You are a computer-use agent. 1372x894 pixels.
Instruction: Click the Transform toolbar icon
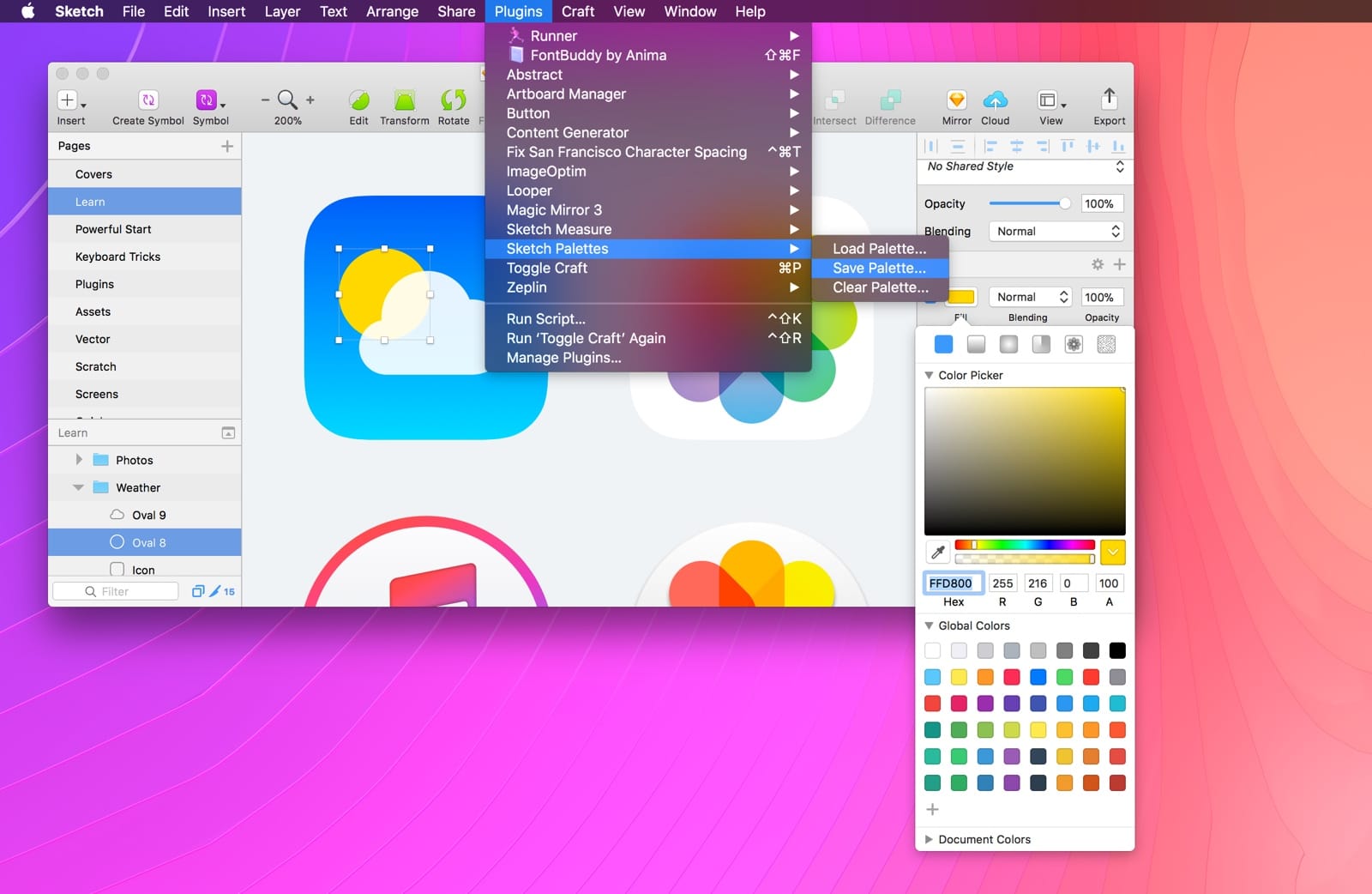point(404,100)
